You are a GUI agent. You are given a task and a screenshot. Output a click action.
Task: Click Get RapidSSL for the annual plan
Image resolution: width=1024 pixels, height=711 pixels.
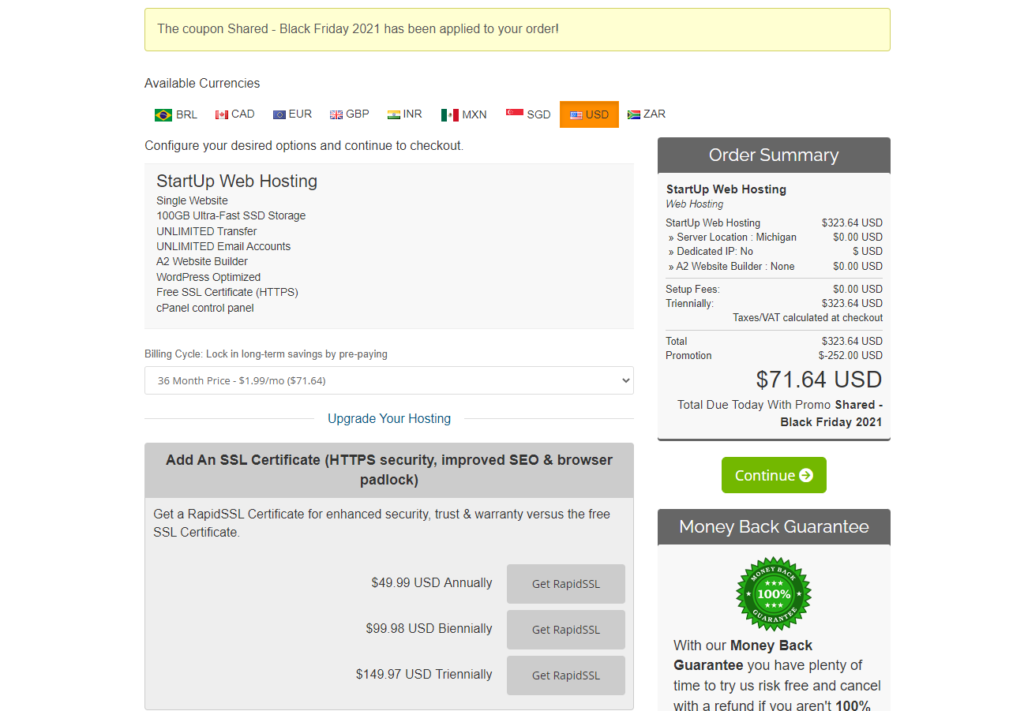(x=565, y=583)
